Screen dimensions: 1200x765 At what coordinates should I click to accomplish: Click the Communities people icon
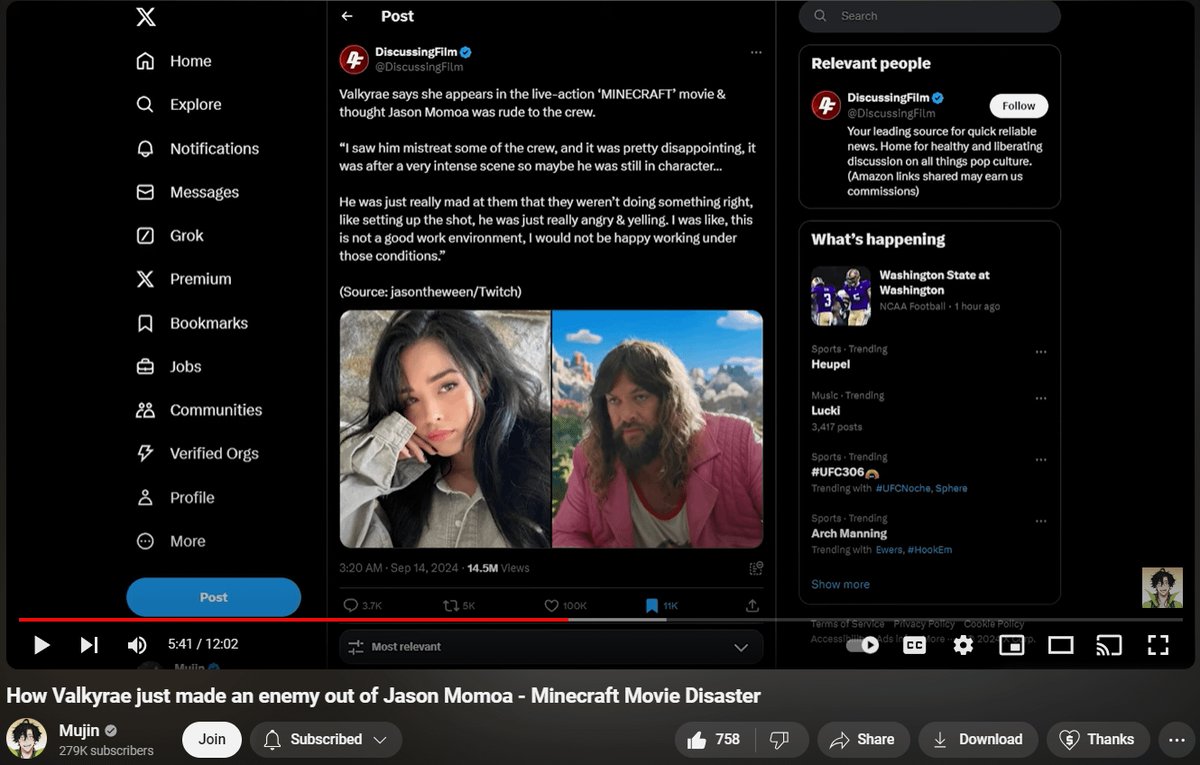click(145, 410)
